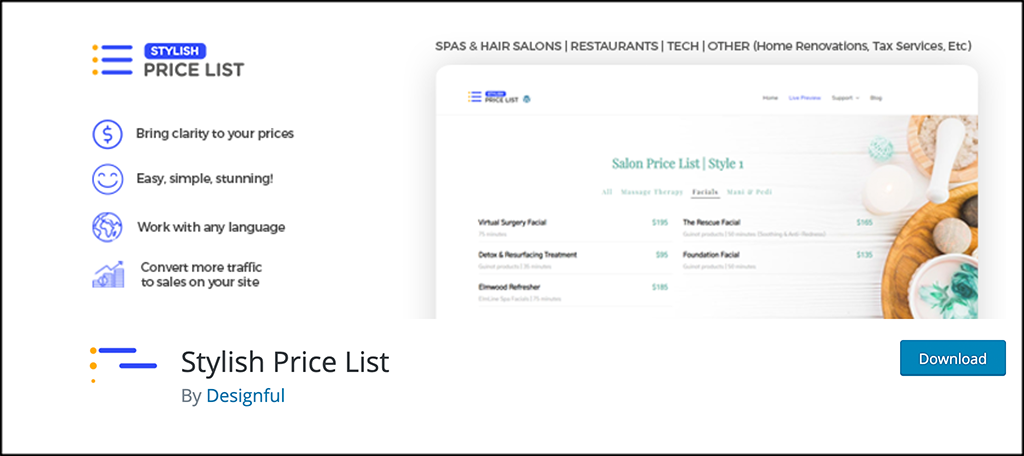Select the Live Preview menu item
This screenshot has height=456, width=1024.
tap(805, 98)
